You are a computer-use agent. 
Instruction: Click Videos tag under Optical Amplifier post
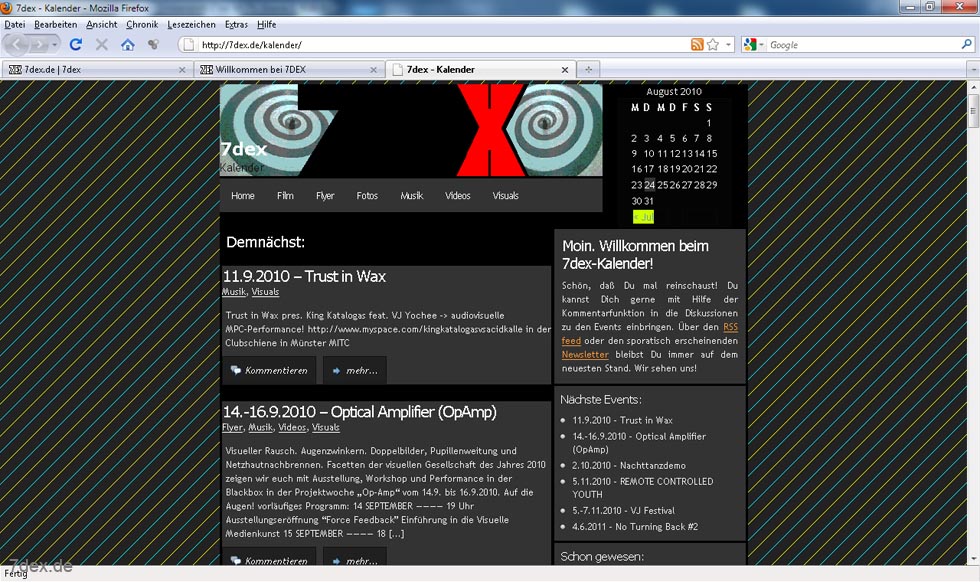point(292,428)
